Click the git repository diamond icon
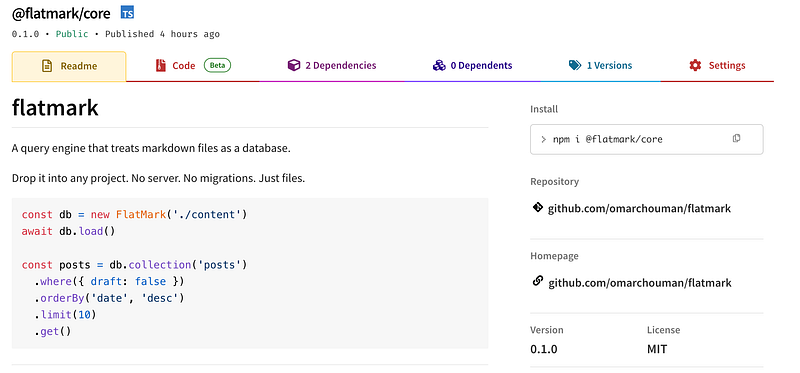The width and height of the screenshot is (800, 373). click(537, 207)
